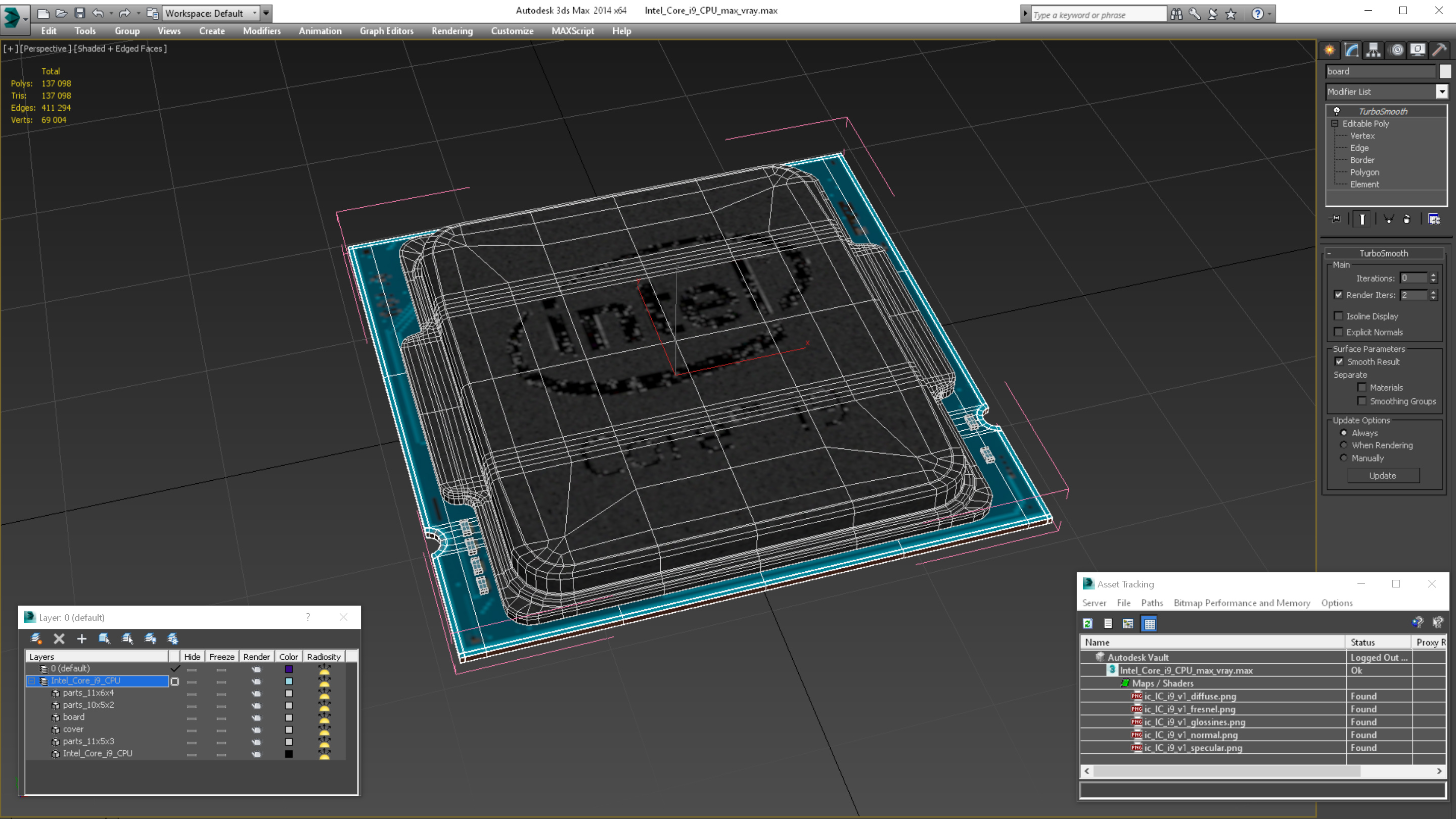
Task: Click the Save File floppy icon
Action: pos(80,13)
